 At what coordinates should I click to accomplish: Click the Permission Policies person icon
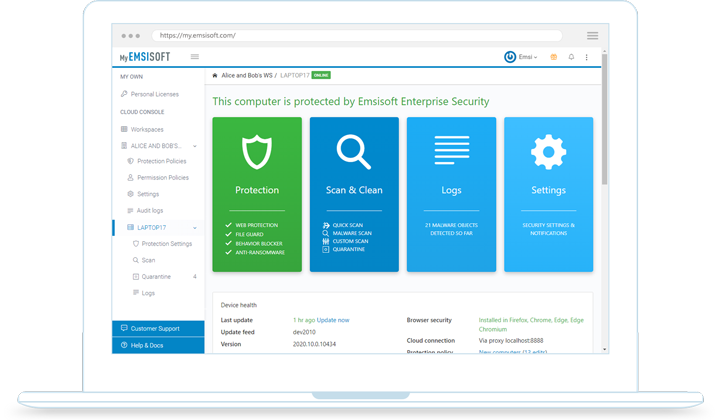(131, 178)
